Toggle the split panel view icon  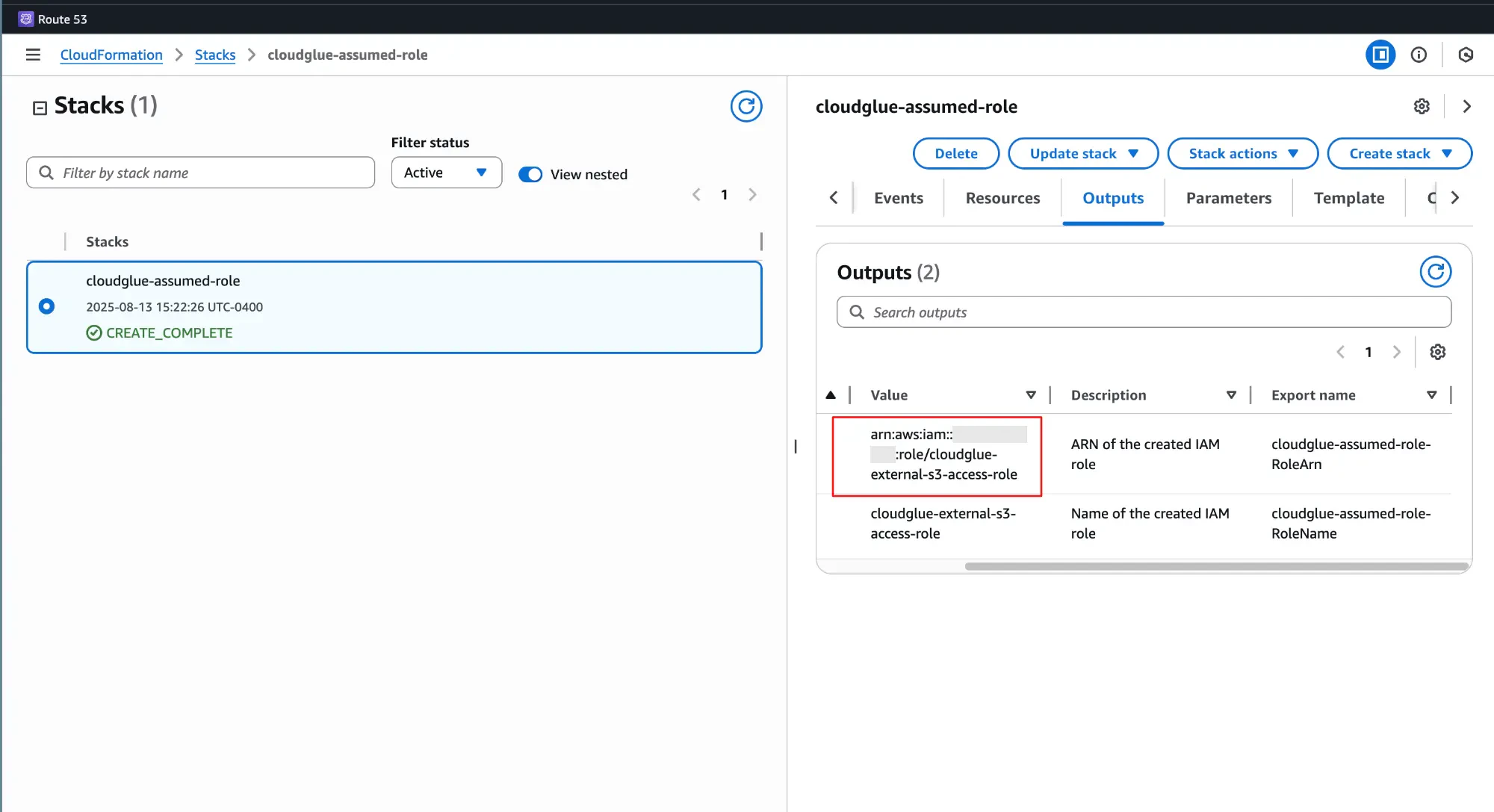coord(1380,55)
